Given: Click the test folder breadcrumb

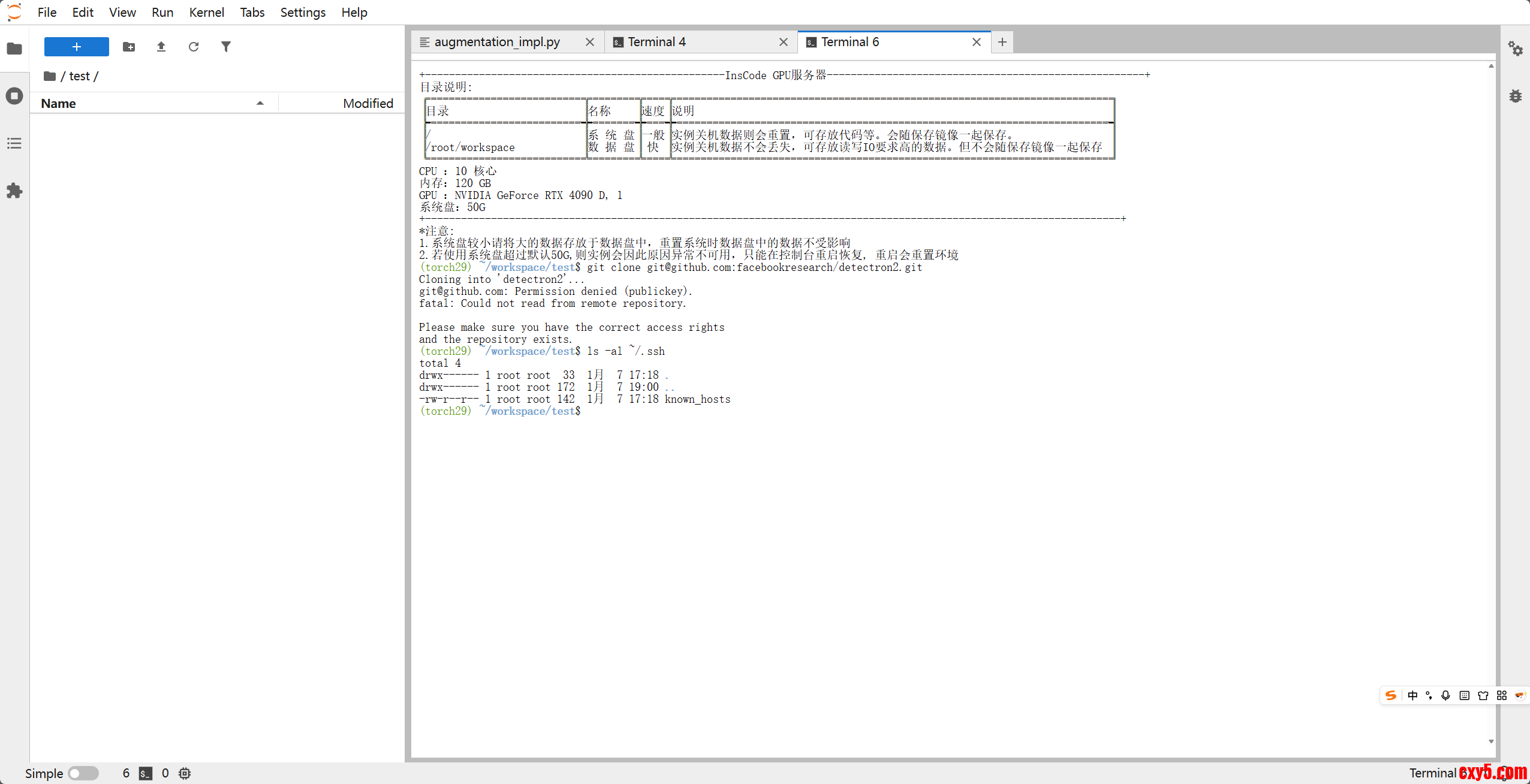Looking at the screenshot, I should point(79,76).
